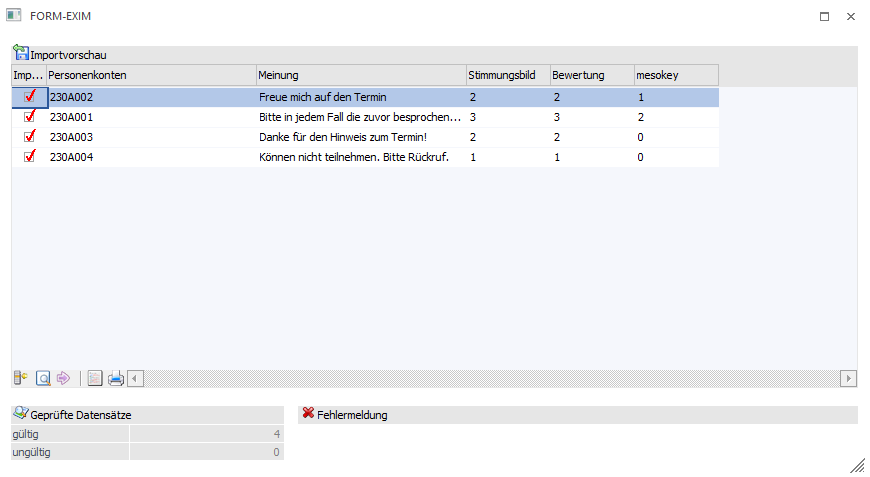The image size is (870, 477).
Task: Click the Stimmungsbild column header
Action: click(x=508, y=75)
